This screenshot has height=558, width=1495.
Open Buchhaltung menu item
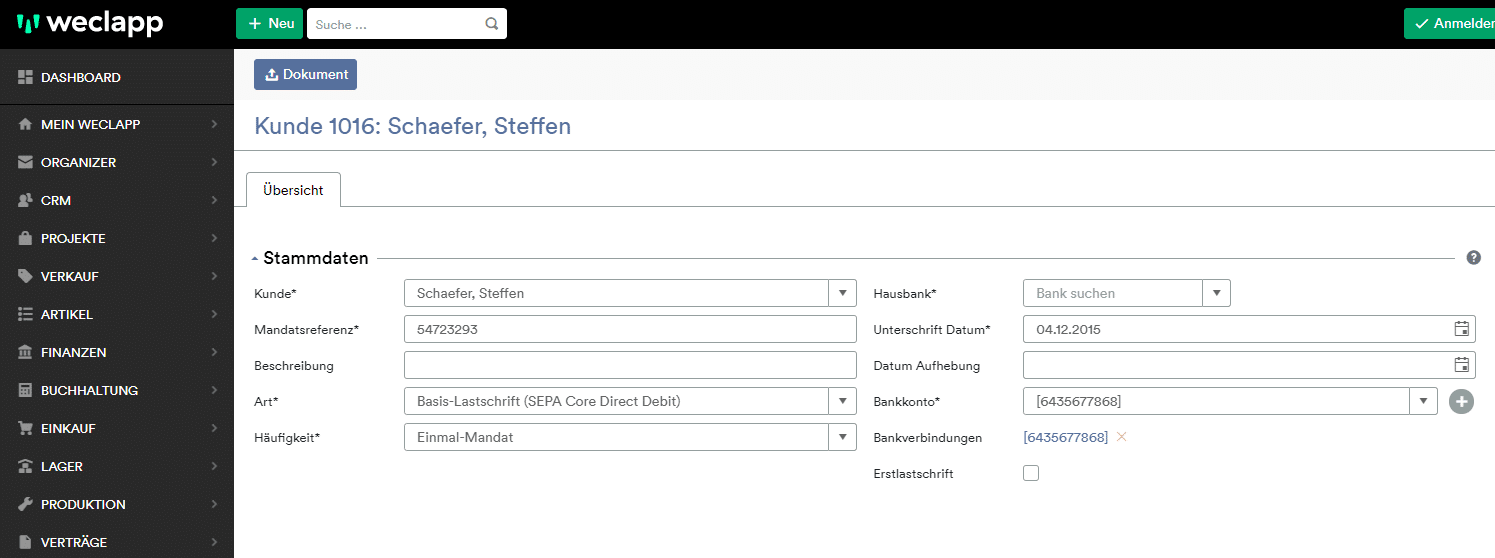pos(117,391)
